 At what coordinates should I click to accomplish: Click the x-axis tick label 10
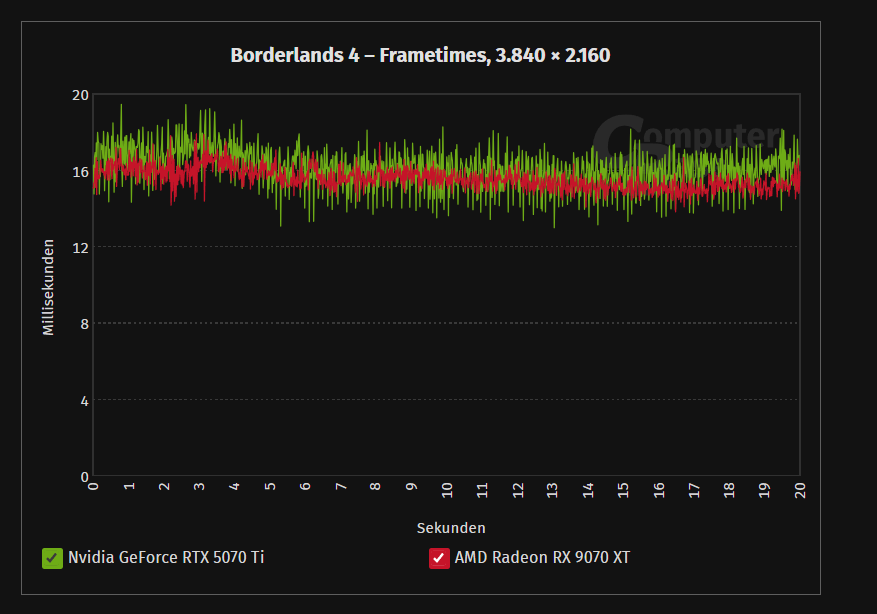pos(447,490)
